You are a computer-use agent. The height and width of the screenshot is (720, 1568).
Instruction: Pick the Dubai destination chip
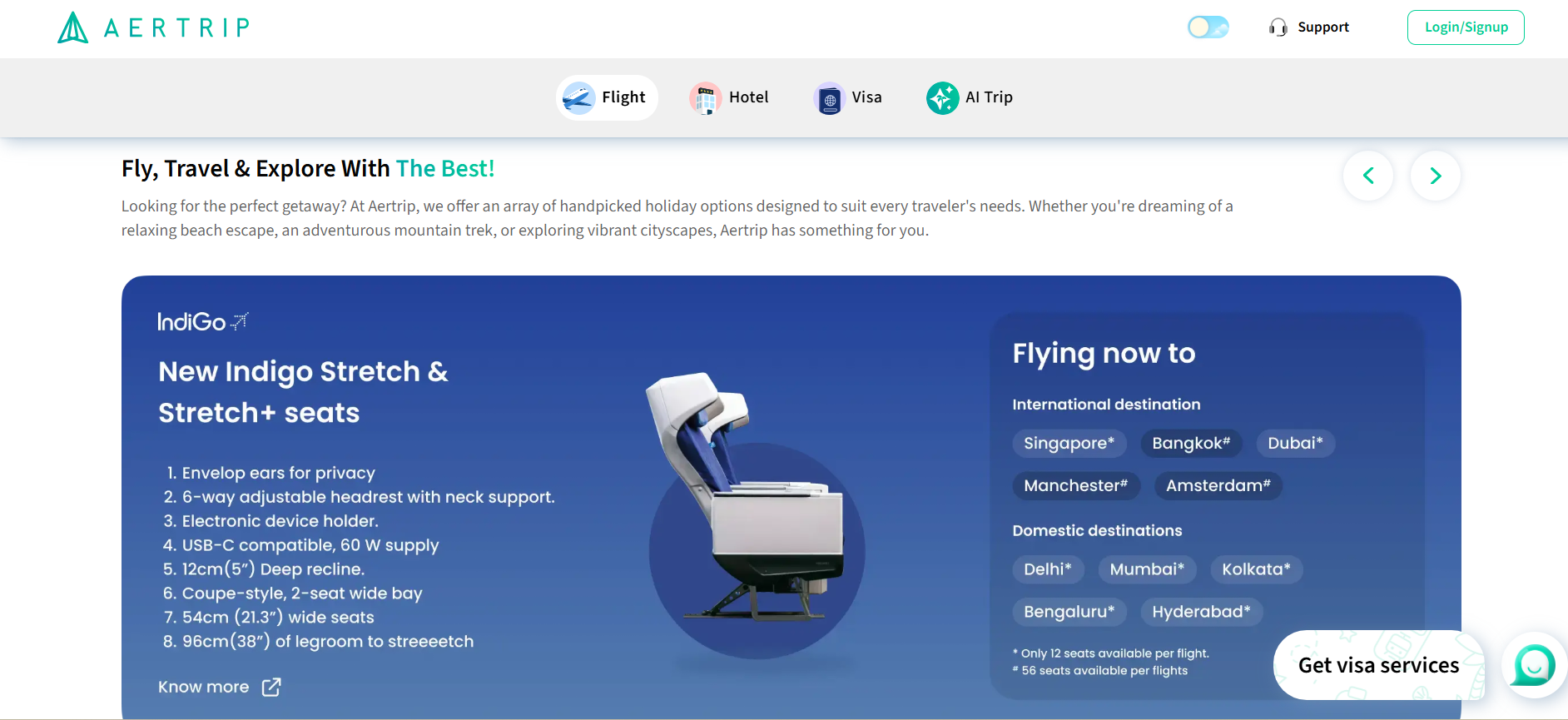click(1294, 444)
